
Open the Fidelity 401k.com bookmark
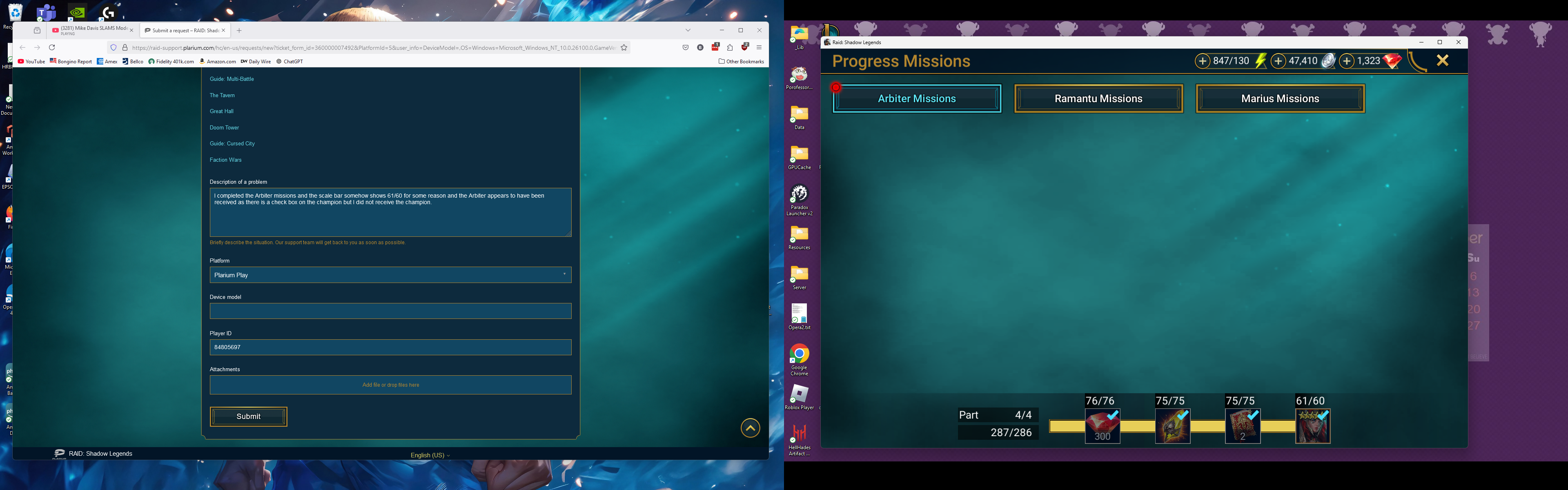[x=171, y=62]
